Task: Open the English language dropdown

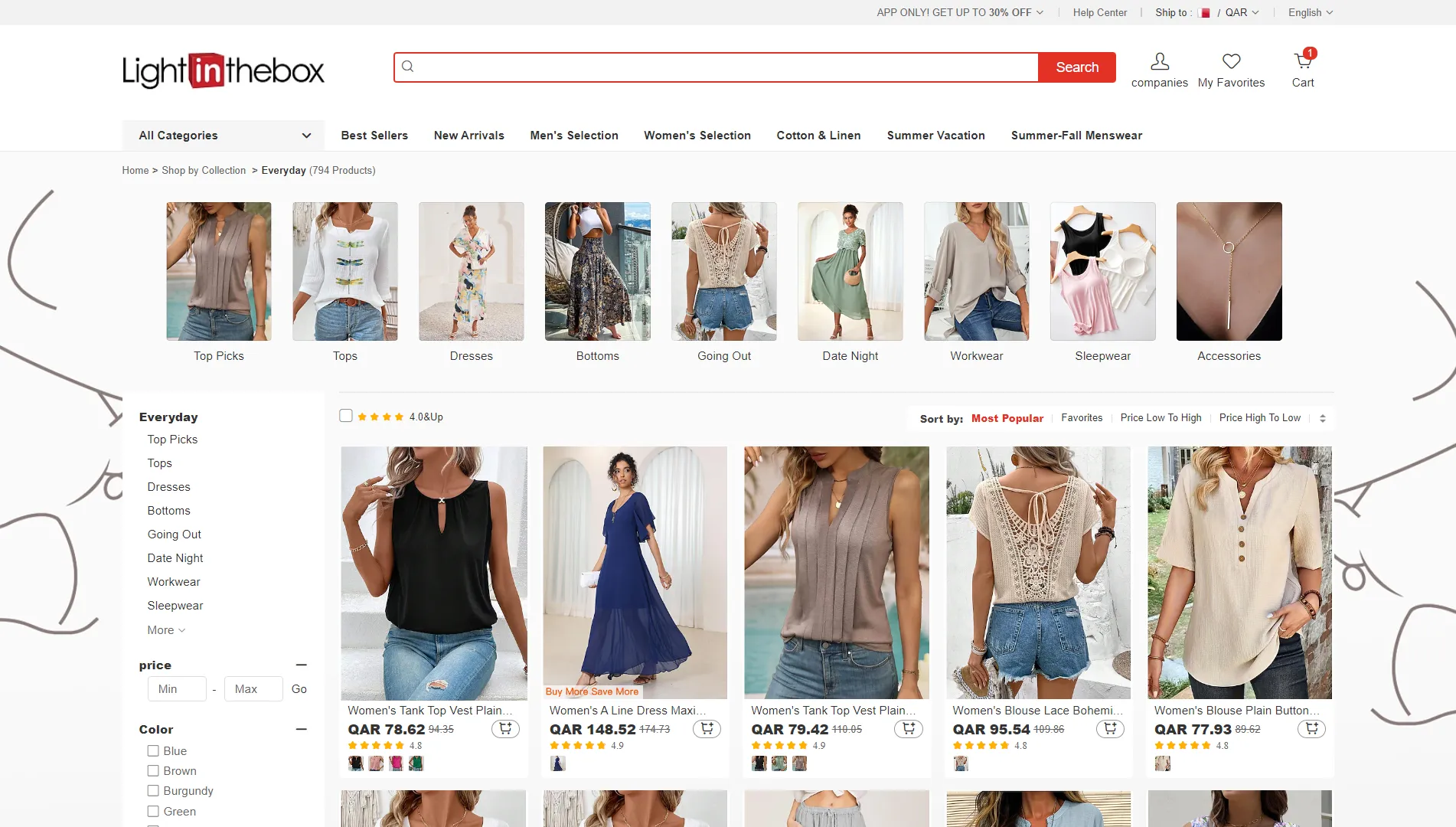Action: pyautogui.click(x=1311, y=13)
